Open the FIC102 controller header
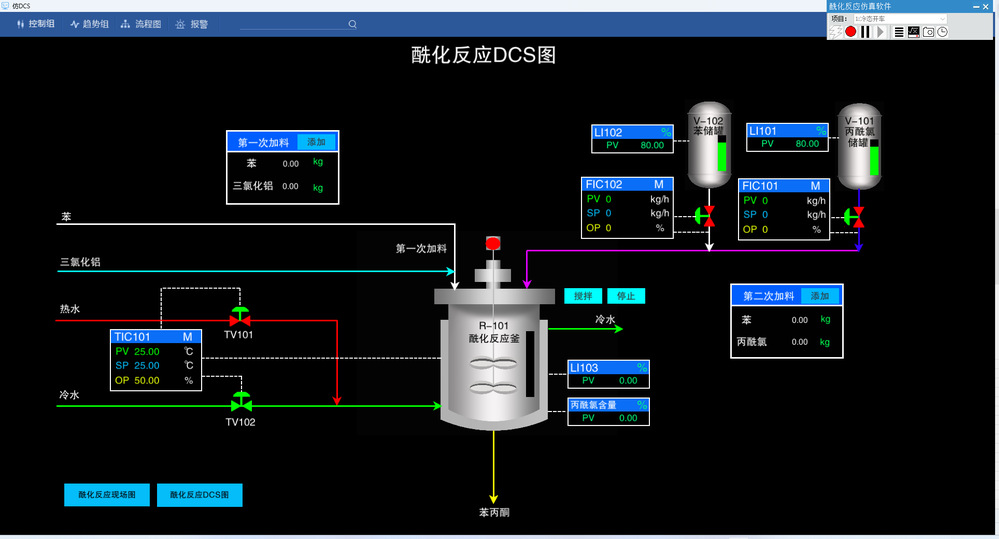Image resolution: width=999 pixels, height=539 pixels. [627, 184]
